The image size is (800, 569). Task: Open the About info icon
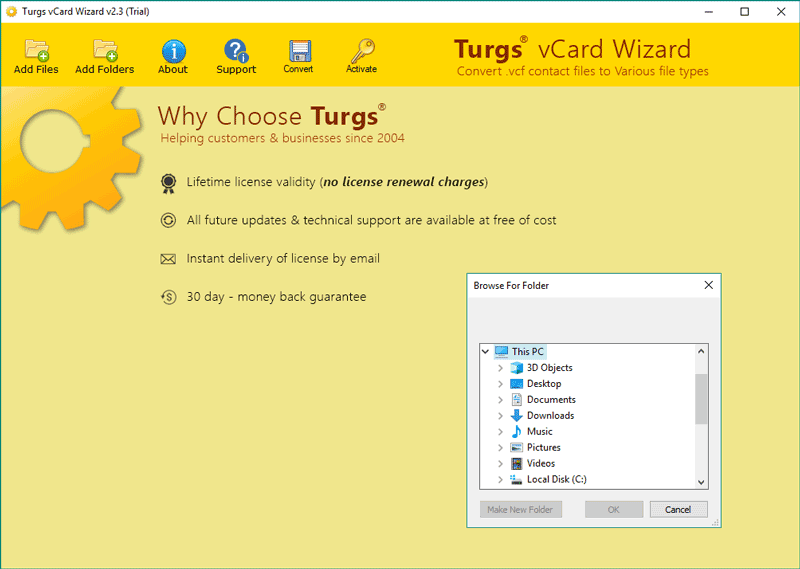pos(173,51)
